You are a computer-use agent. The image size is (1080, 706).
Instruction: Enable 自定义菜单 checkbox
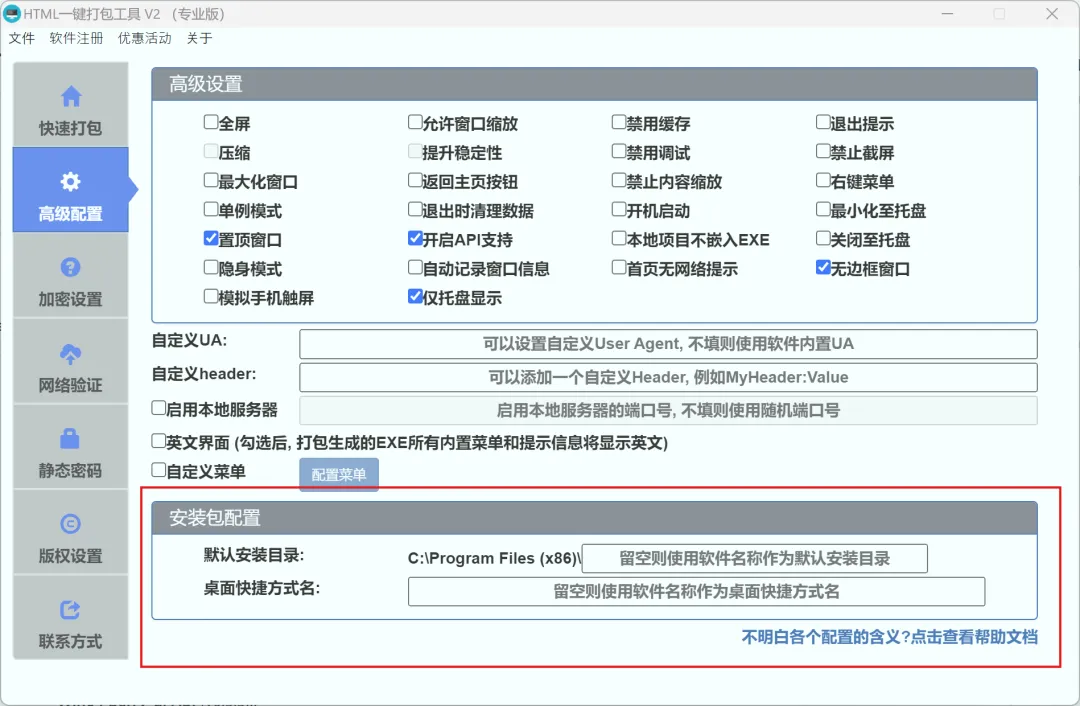click(x=158, y=470)
